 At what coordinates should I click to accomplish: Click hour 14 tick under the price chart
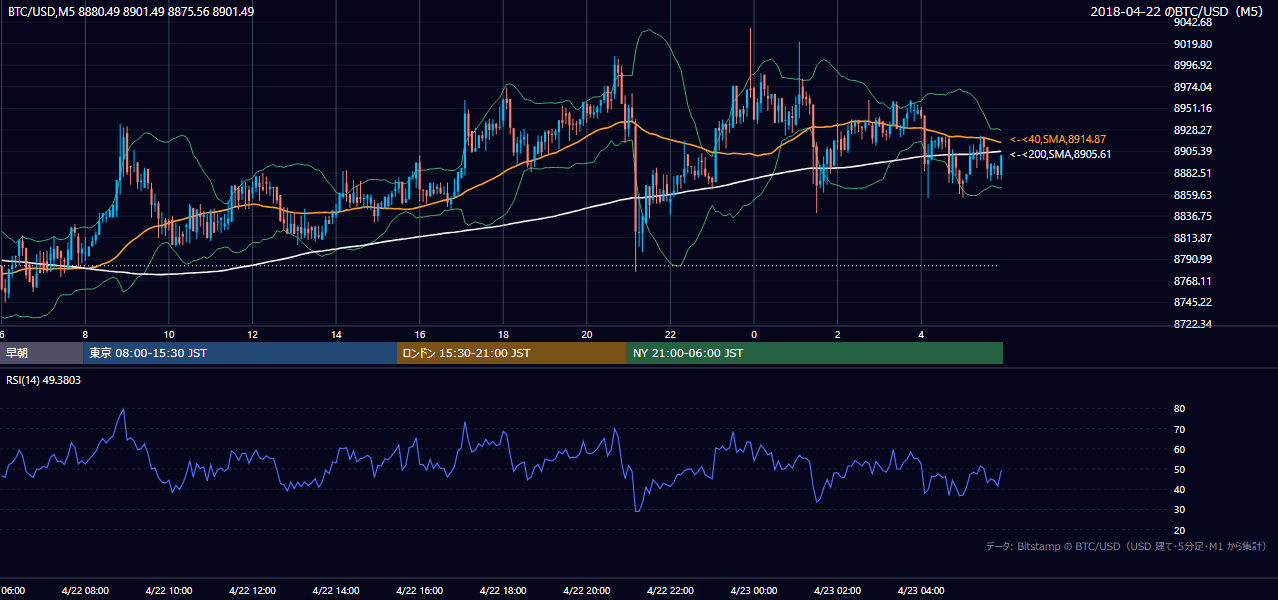coord(336,335)
